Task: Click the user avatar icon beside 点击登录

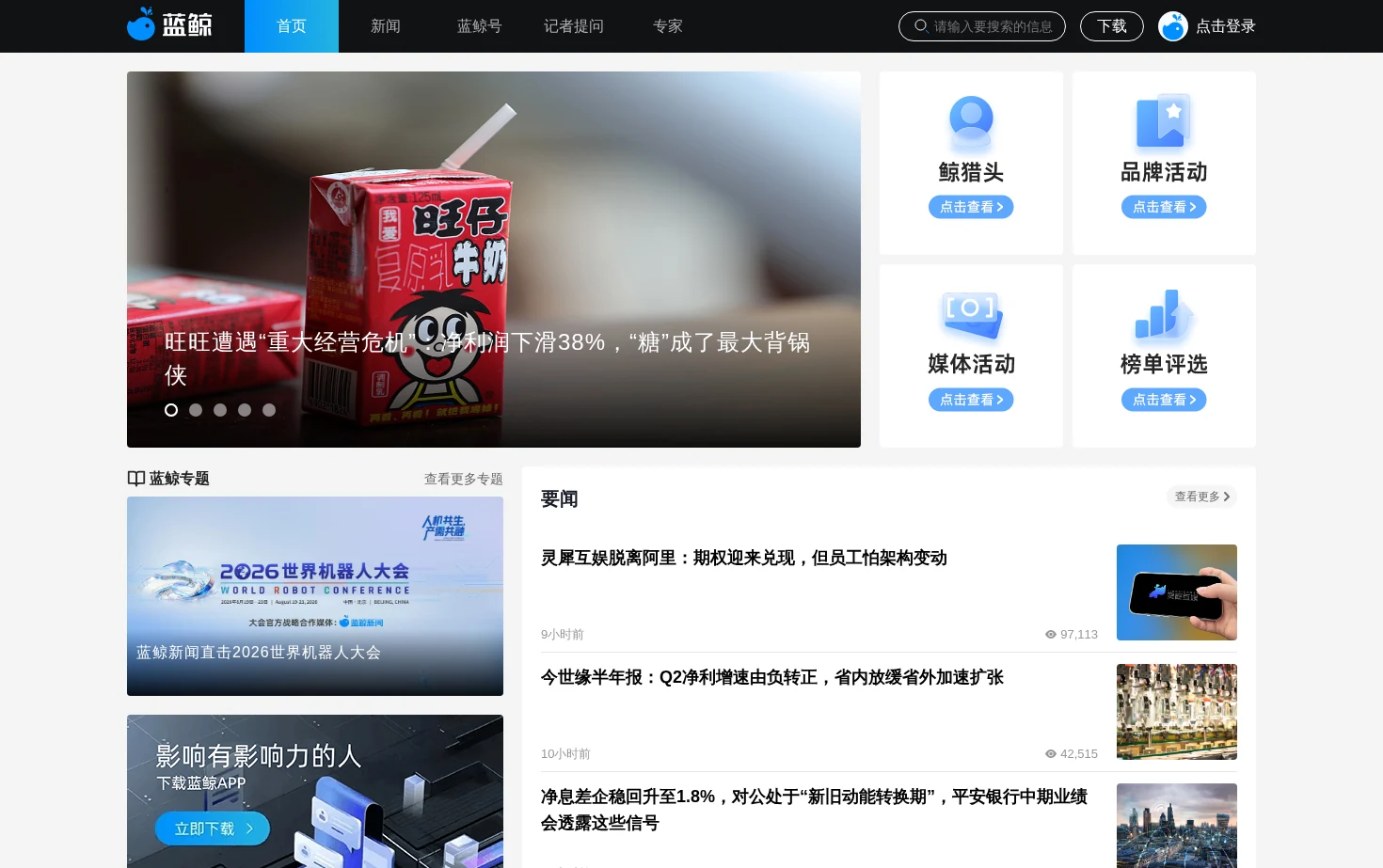Action: (1173, 26)
